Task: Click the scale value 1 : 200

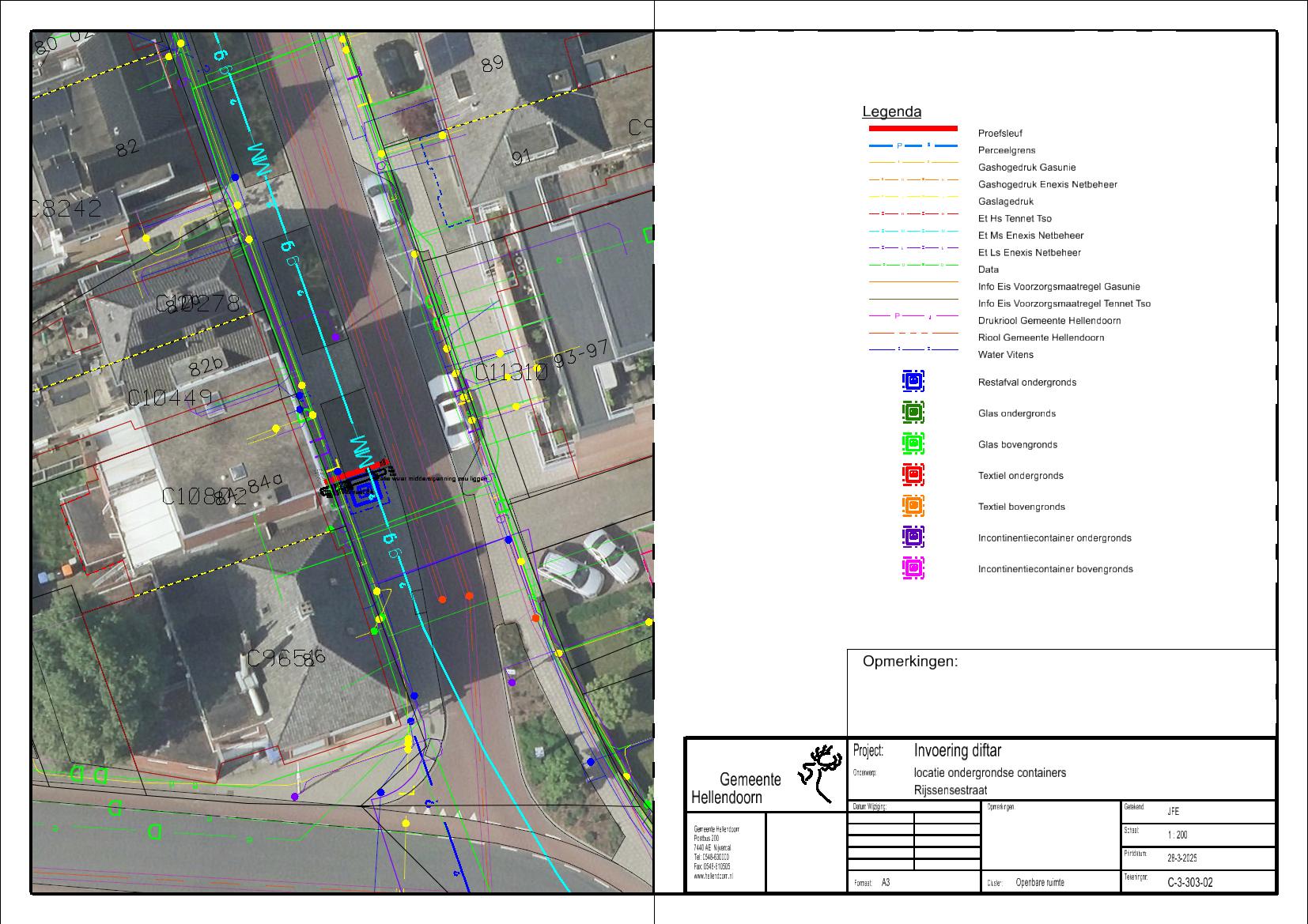Action: click(x=1177, y=835)
